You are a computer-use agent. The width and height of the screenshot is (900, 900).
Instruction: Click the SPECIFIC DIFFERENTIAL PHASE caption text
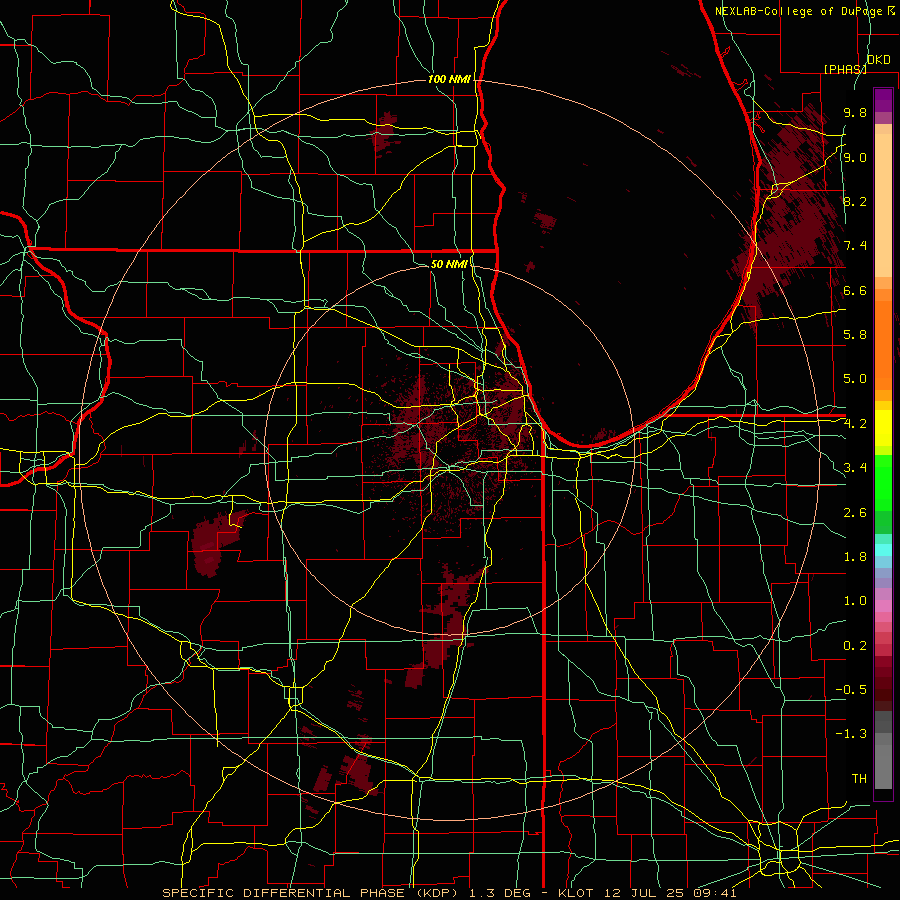click(x=284, y=893)
